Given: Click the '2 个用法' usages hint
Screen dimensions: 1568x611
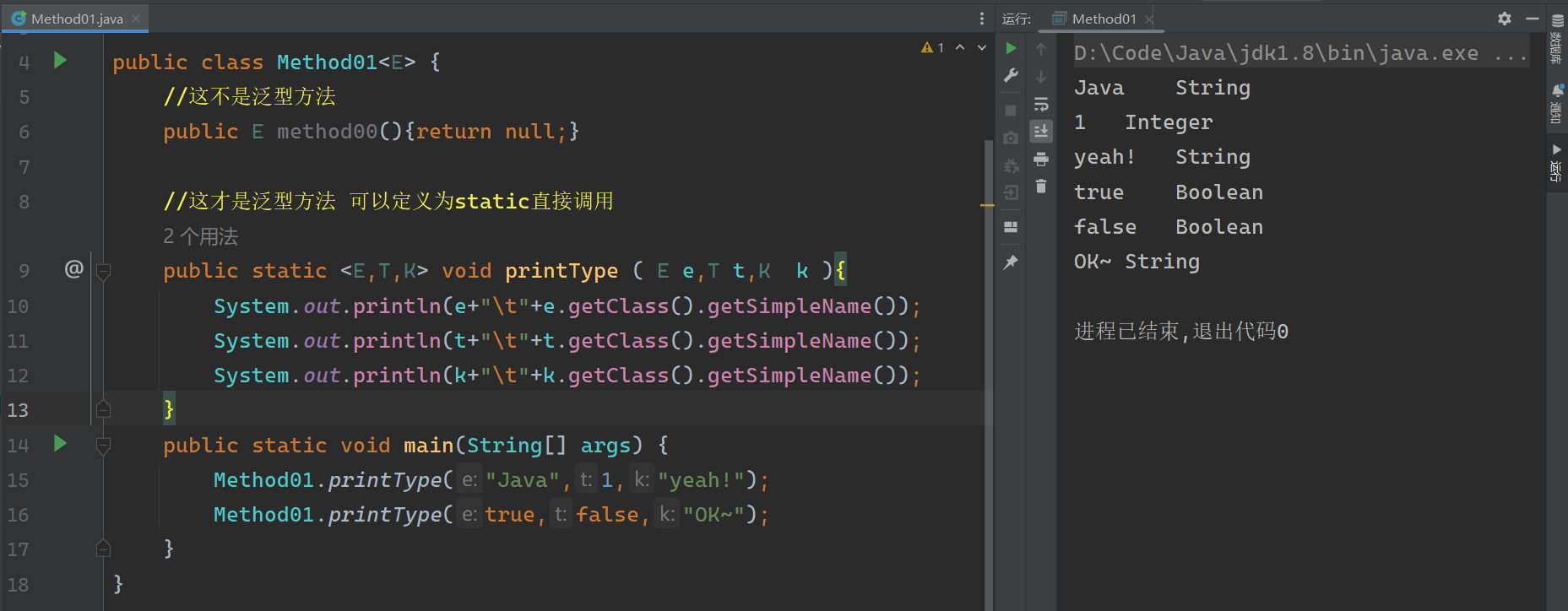Looking at the screenshot, I should coord(200,236).
